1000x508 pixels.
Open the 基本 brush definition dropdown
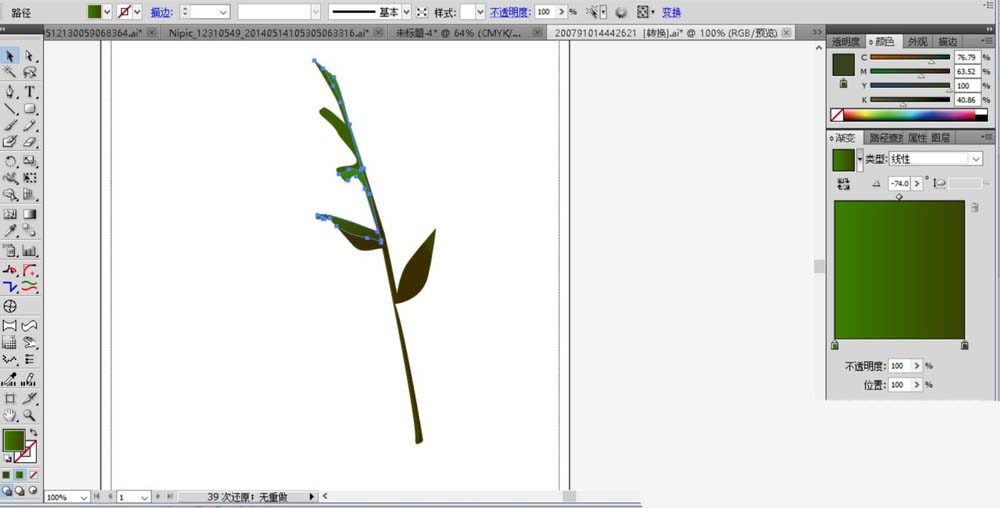click(406, 11)
